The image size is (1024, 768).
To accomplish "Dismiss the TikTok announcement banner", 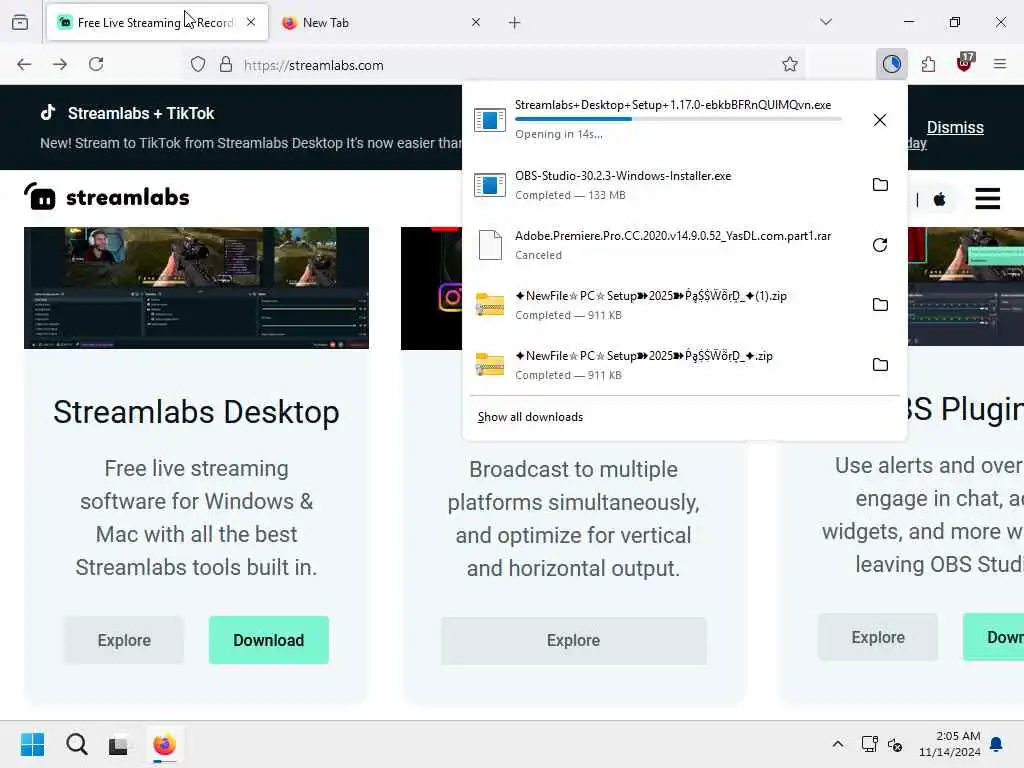I will coord(955,127).
